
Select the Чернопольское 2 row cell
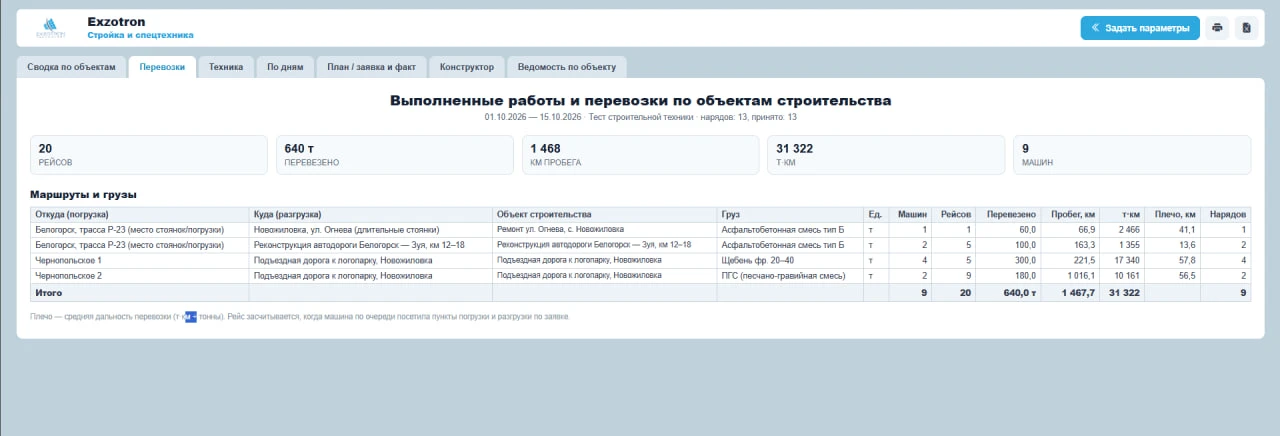click(140, 275)
